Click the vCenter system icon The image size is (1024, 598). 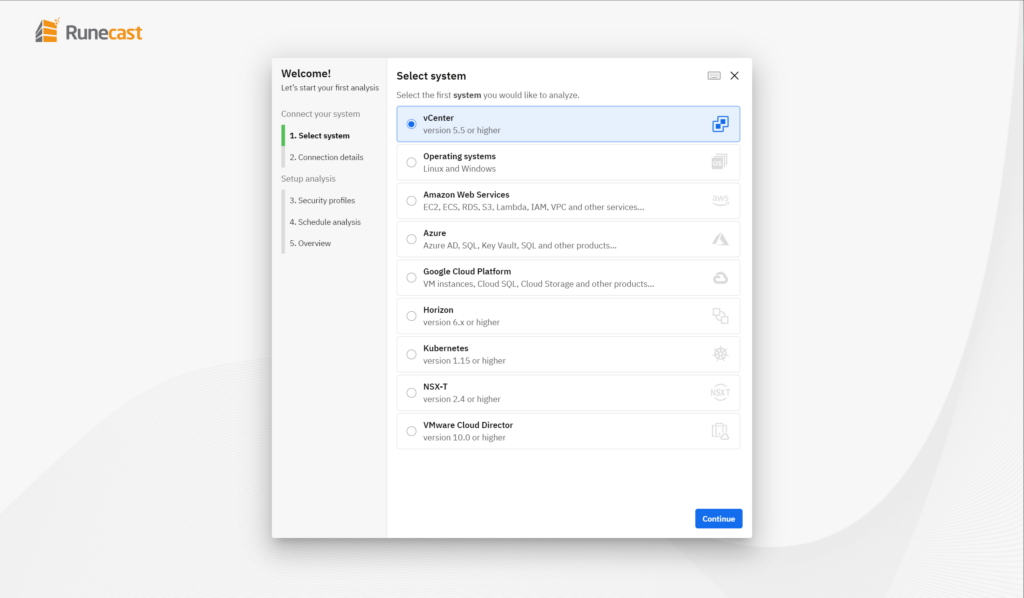[x=720, y=124]
